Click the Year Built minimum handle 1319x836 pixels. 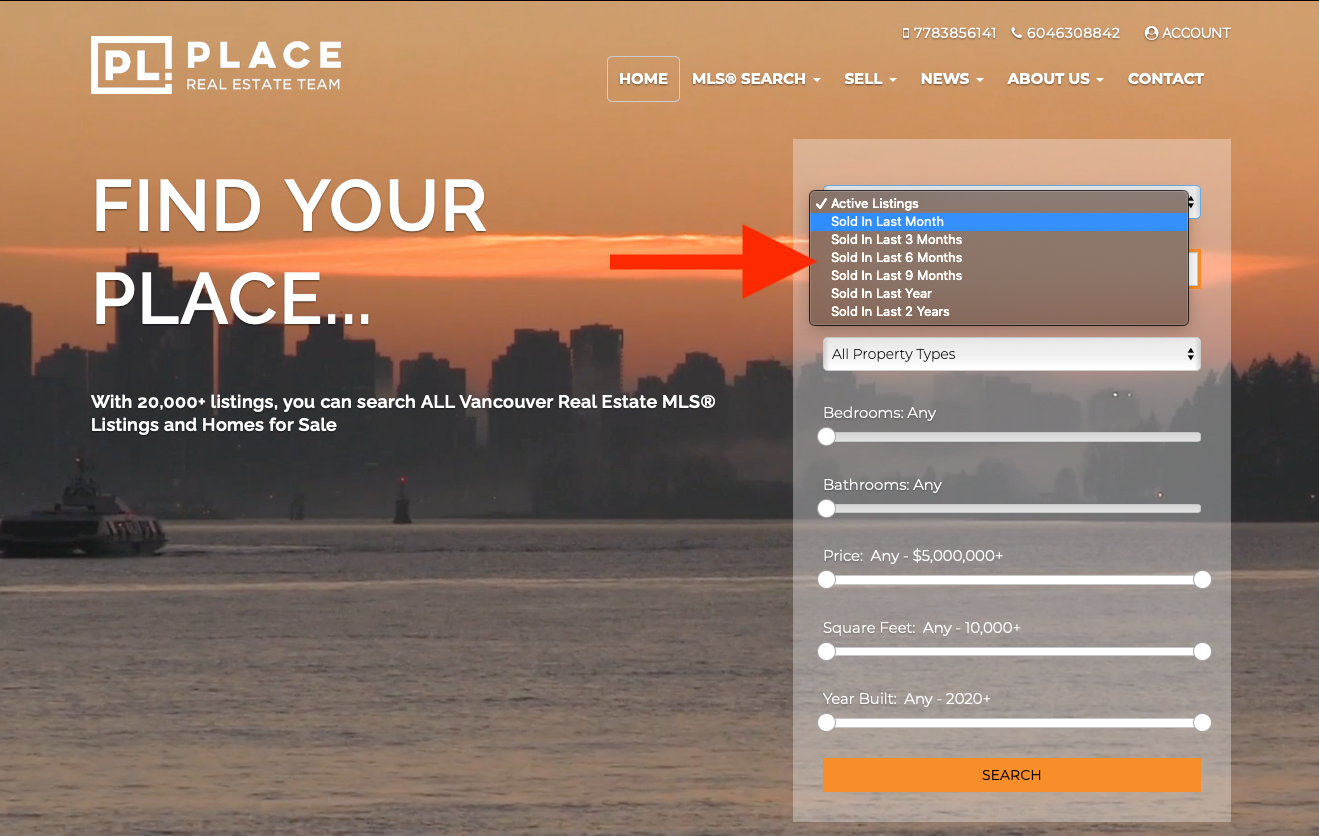826,723
